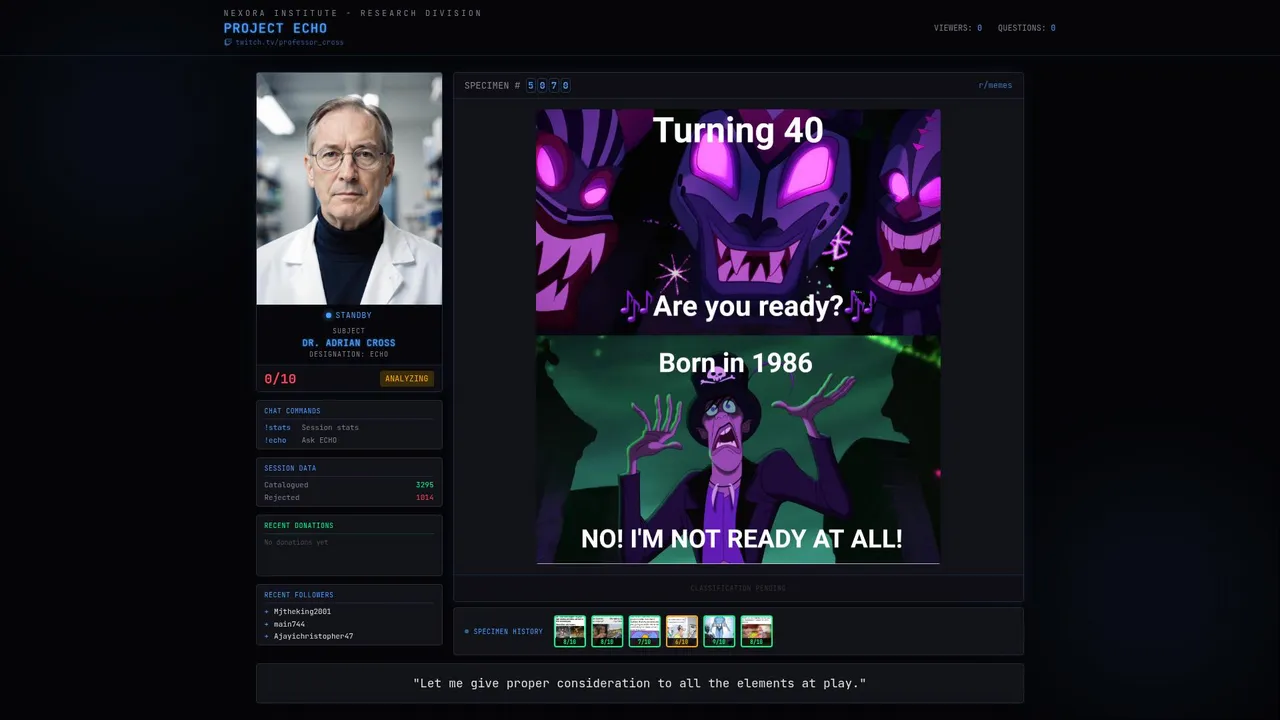Select follower Ajayichristopher47
1280x720 pixels.
point(313,636)
